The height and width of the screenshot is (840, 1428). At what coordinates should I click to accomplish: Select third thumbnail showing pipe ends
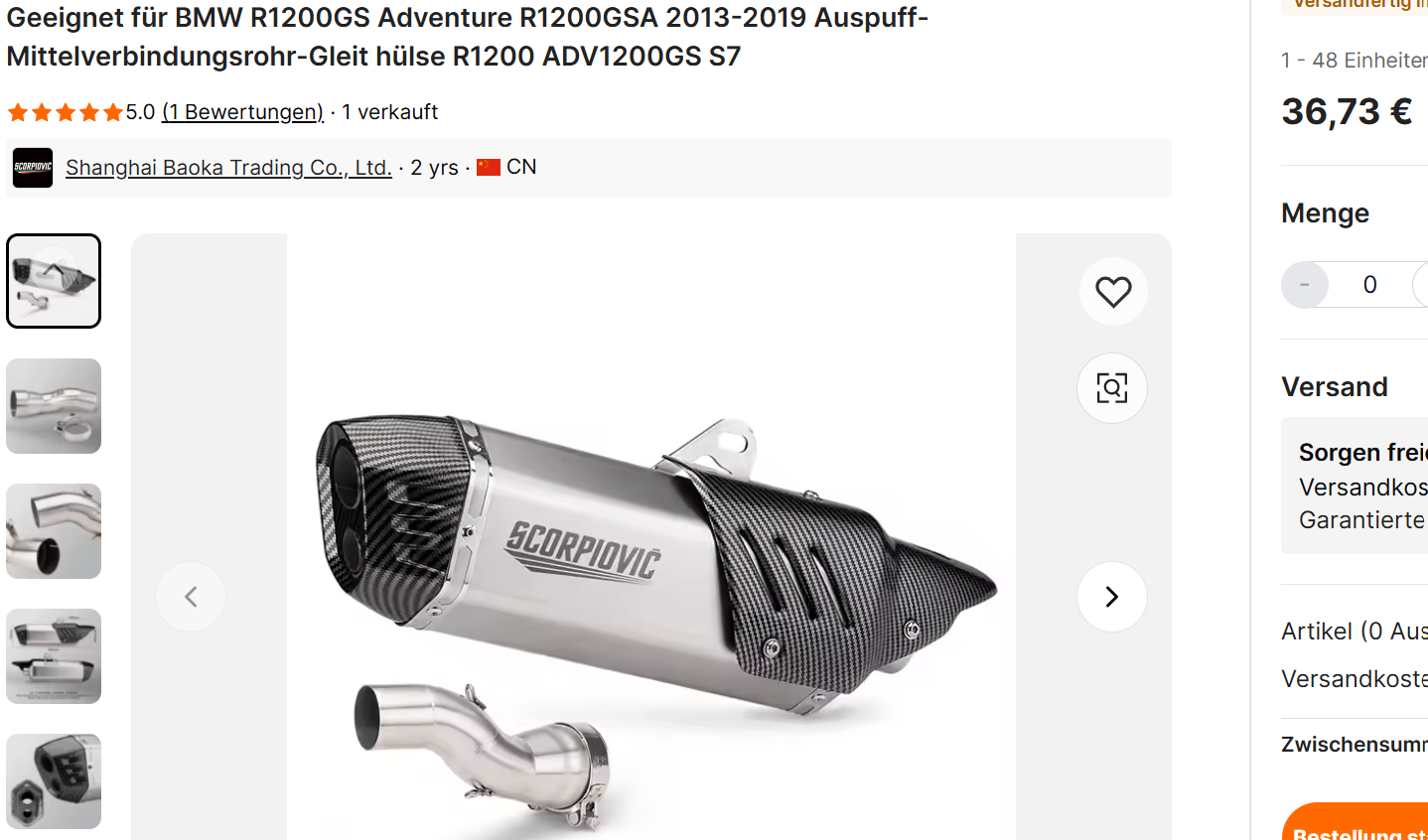(54, 531)
